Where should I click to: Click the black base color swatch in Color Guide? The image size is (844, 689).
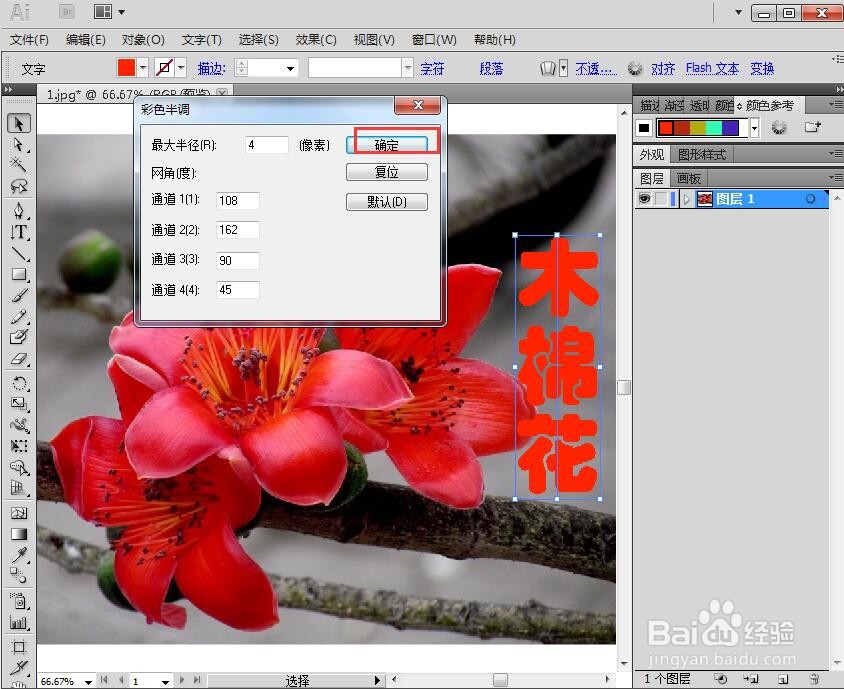click(x=644, y=128)
